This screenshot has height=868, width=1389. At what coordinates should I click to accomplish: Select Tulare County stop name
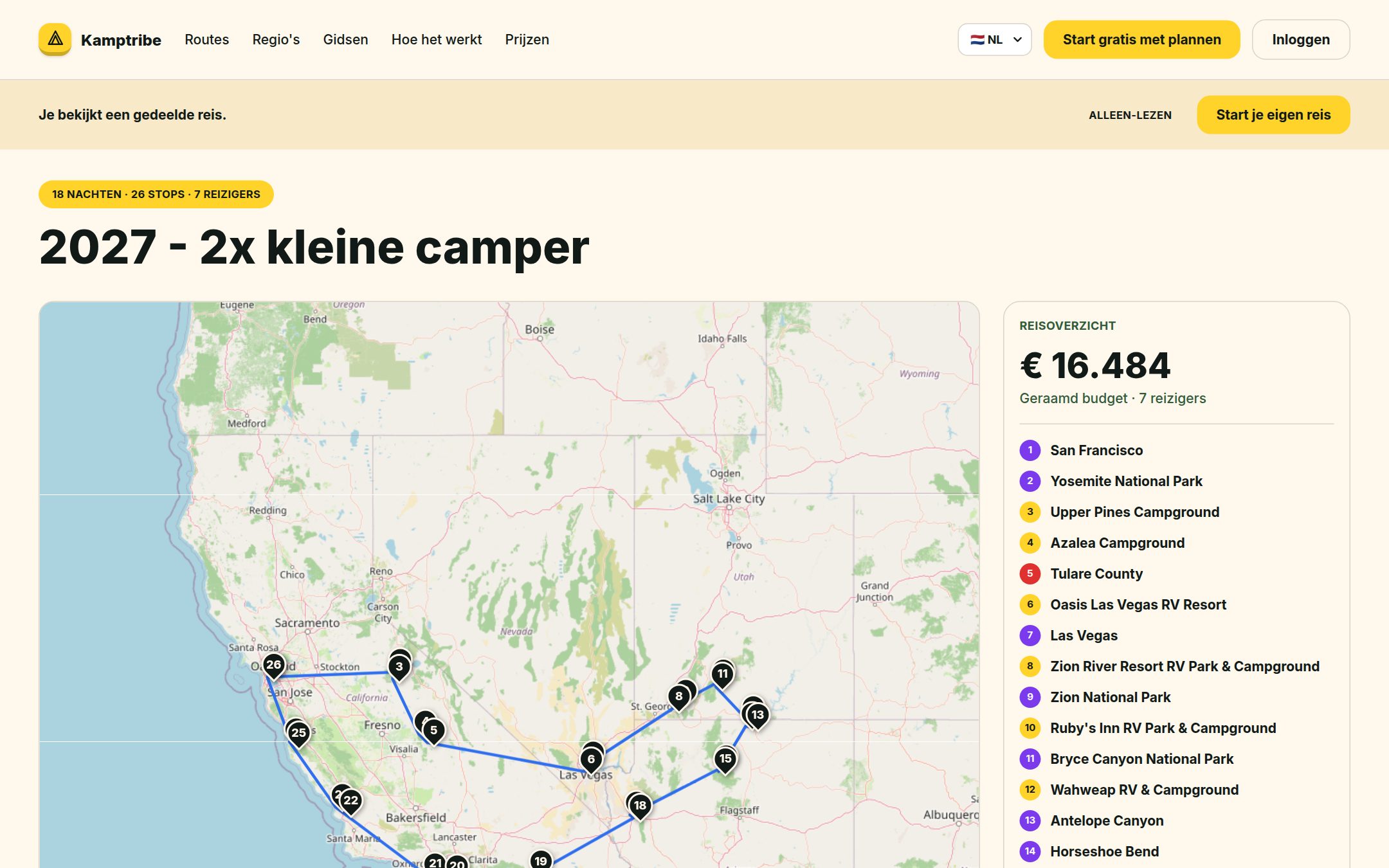[1096, 574]
